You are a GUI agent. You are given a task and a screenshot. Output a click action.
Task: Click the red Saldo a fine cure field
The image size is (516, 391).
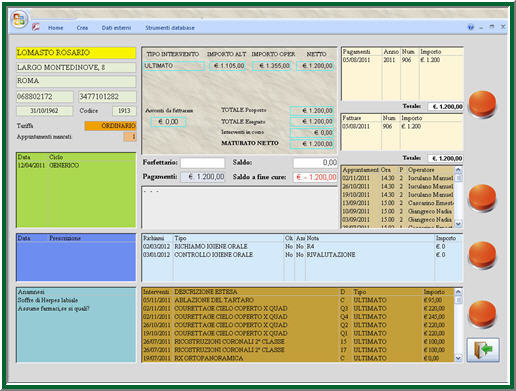tap(315, 177)
